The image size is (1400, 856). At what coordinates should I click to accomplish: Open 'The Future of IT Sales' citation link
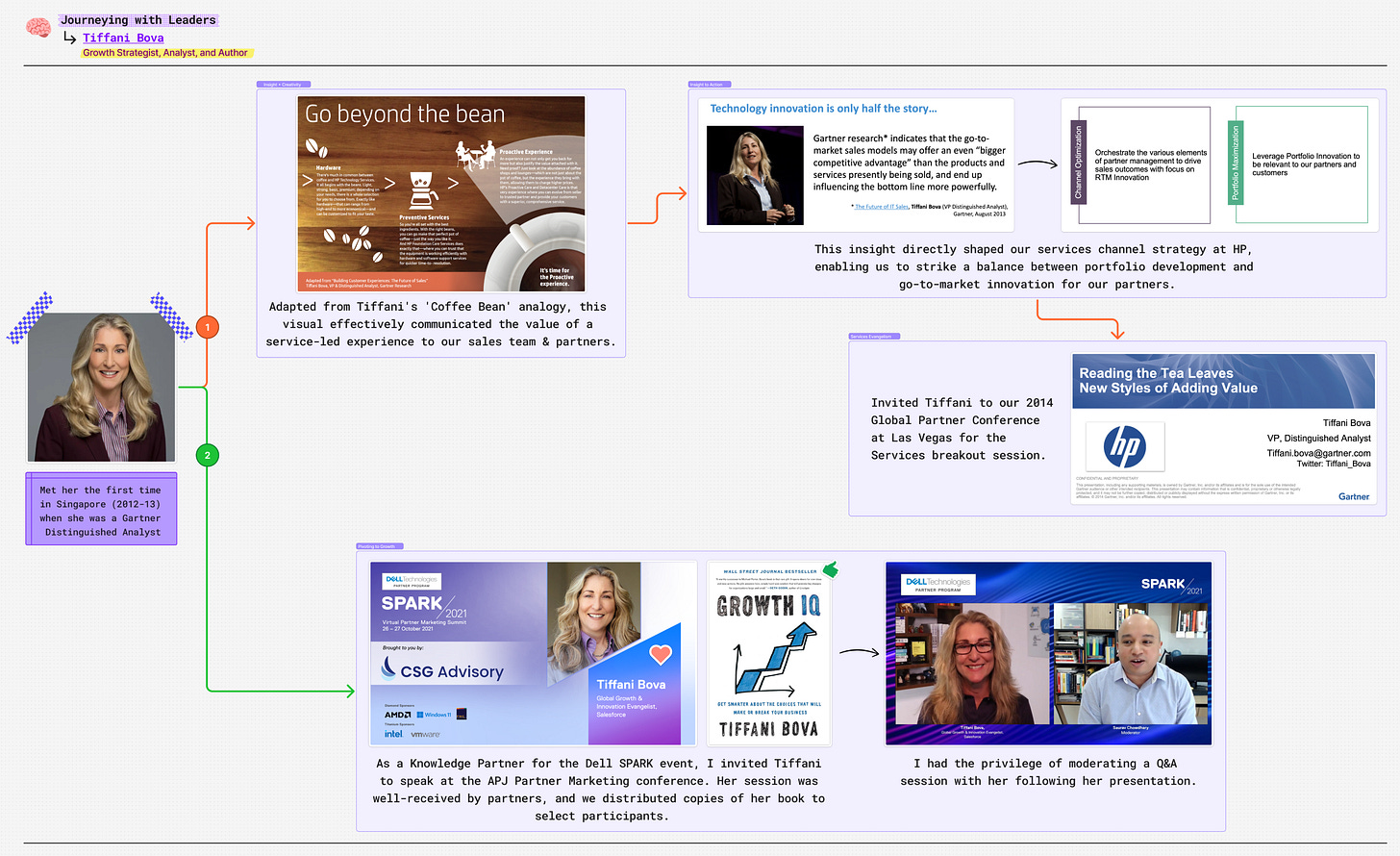[882, 206]
